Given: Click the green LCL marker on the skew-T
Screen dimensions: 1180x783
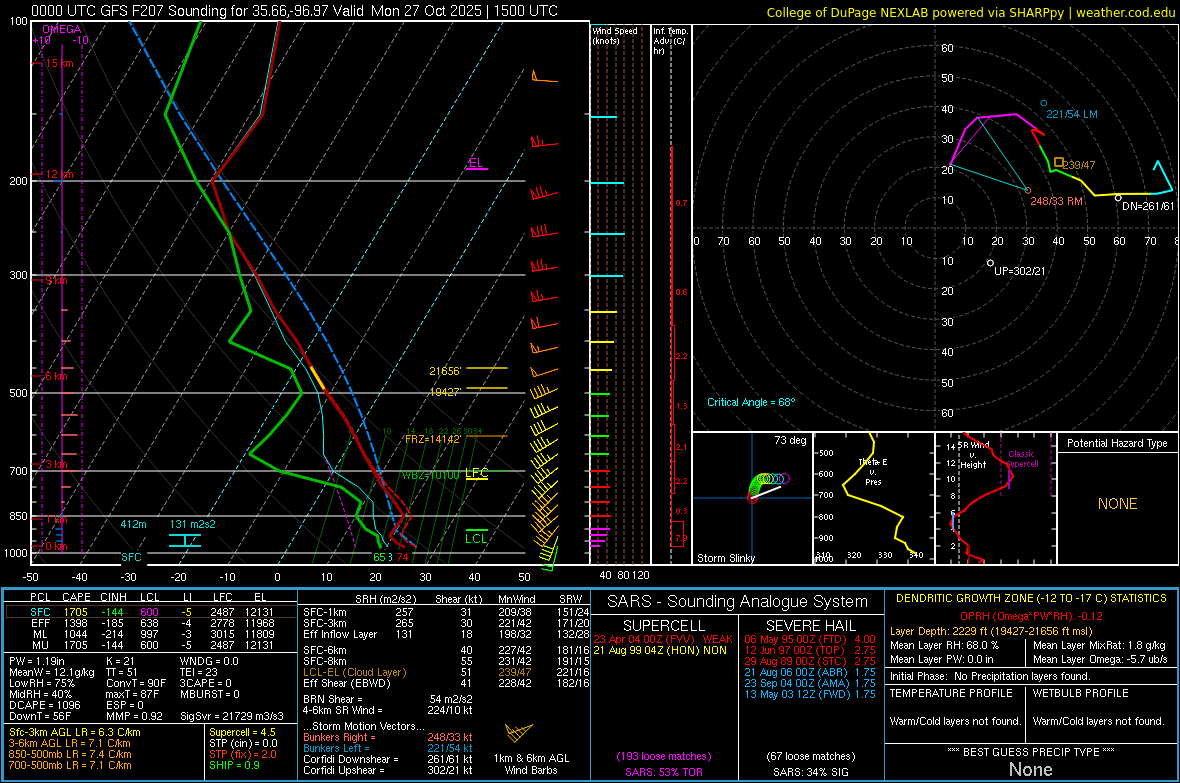Looking at the screenshot, I should 476,537.
